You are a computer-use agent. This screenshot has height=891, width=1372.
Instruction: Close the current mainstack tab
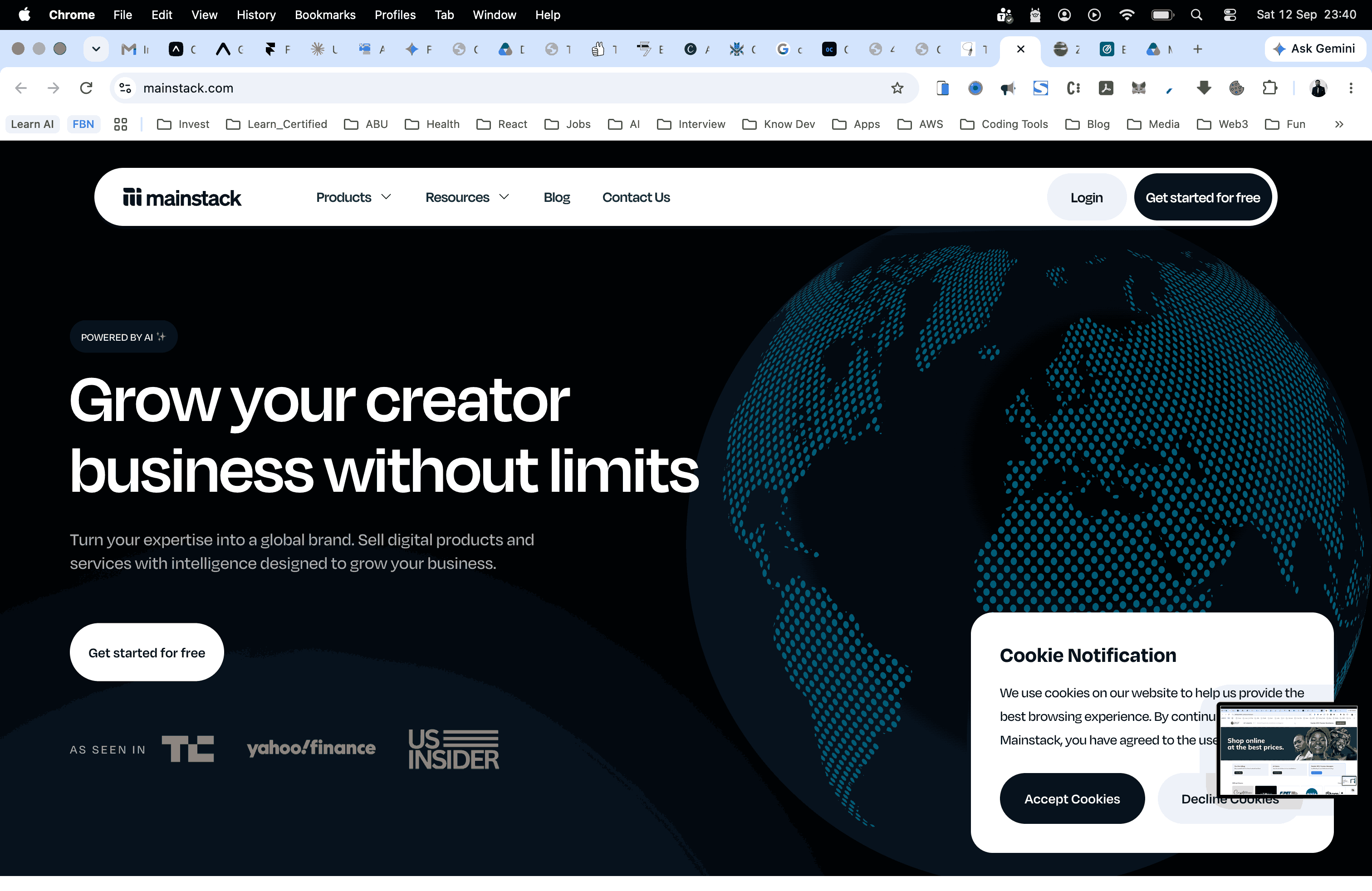(x=1020, y=49)
